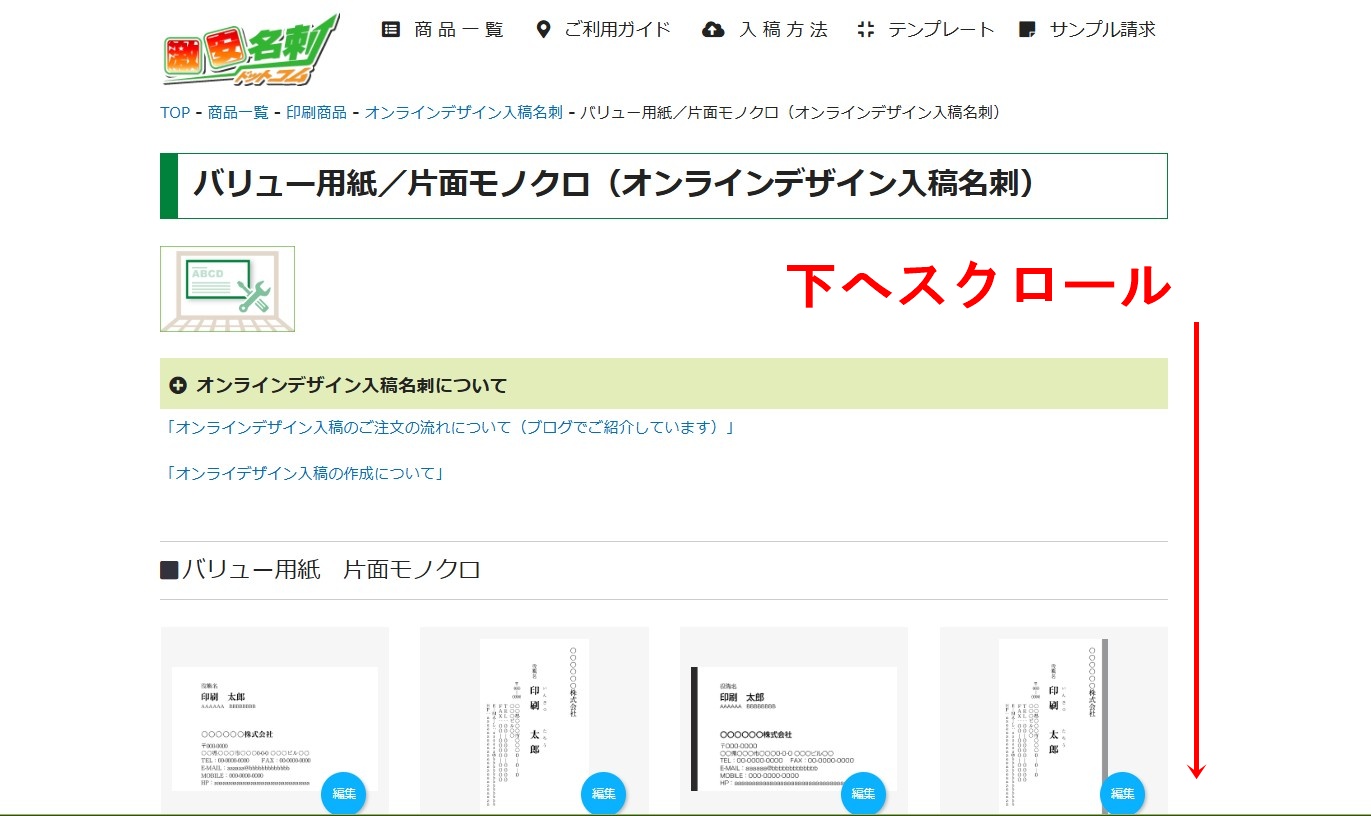Open the オンライデザイン入稿の作成について link
1371x816 pixels.
305,473
